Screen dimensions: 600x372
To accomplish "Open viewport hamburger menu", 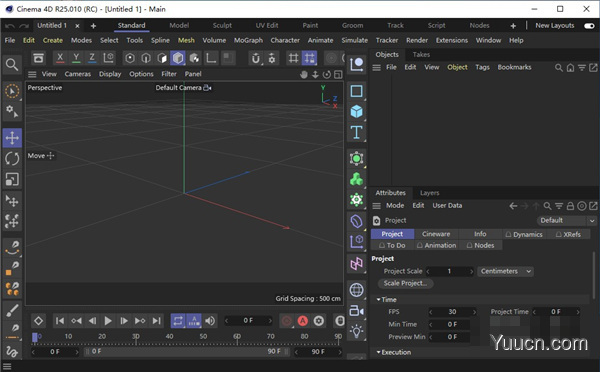I will pyautogui.click(x=33, y=74).
